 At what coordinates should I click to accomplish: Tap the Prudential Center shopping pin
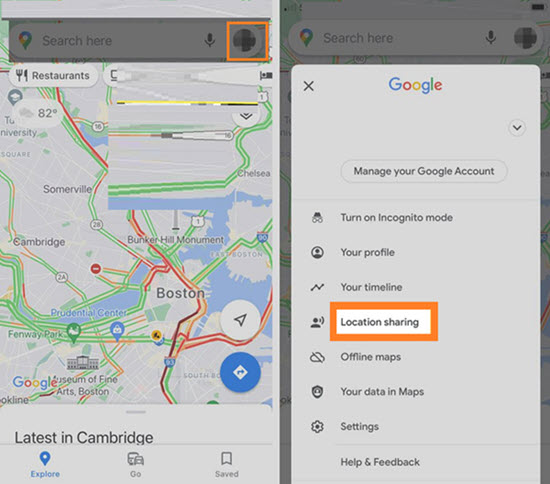(117, 331)
